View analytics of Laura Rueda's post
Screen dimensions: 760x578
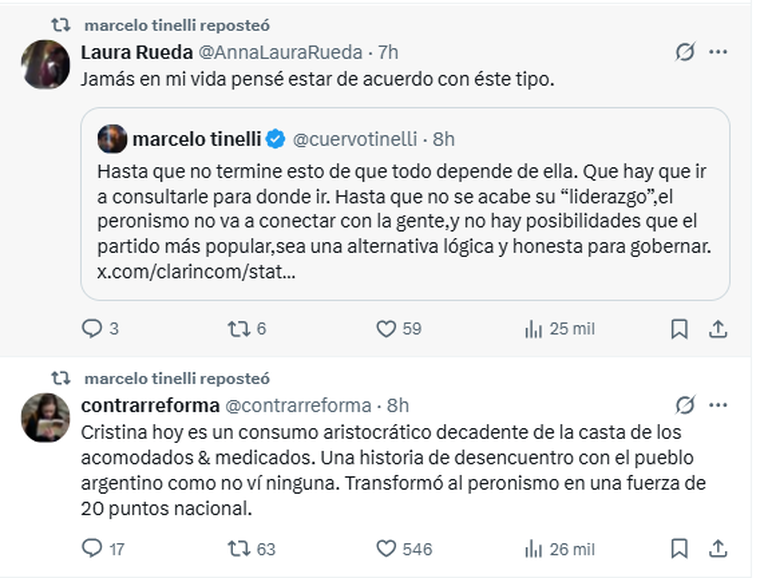tap(533, 328)
